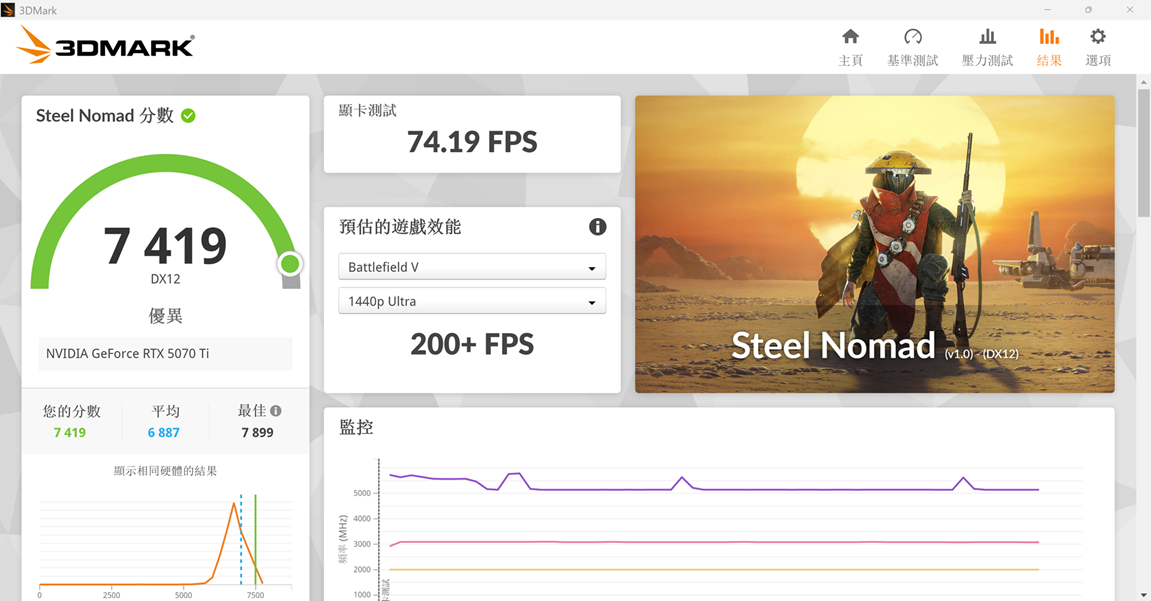Switch to 選項 tab label

coord(1097,61)
